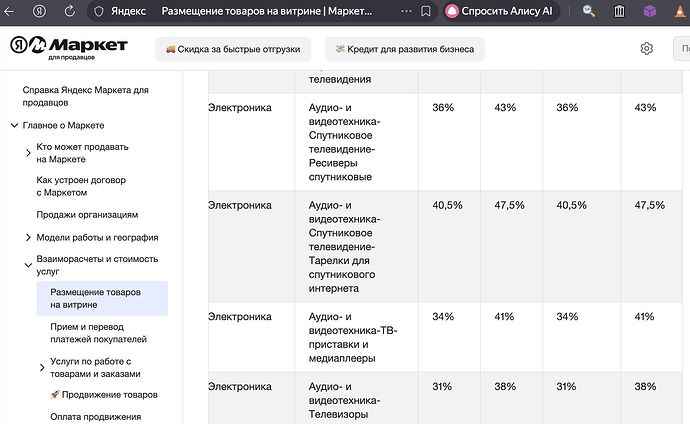Open Взаиморасчеты и стоимость услуг
Screen dimensions: 690x424
97,265
